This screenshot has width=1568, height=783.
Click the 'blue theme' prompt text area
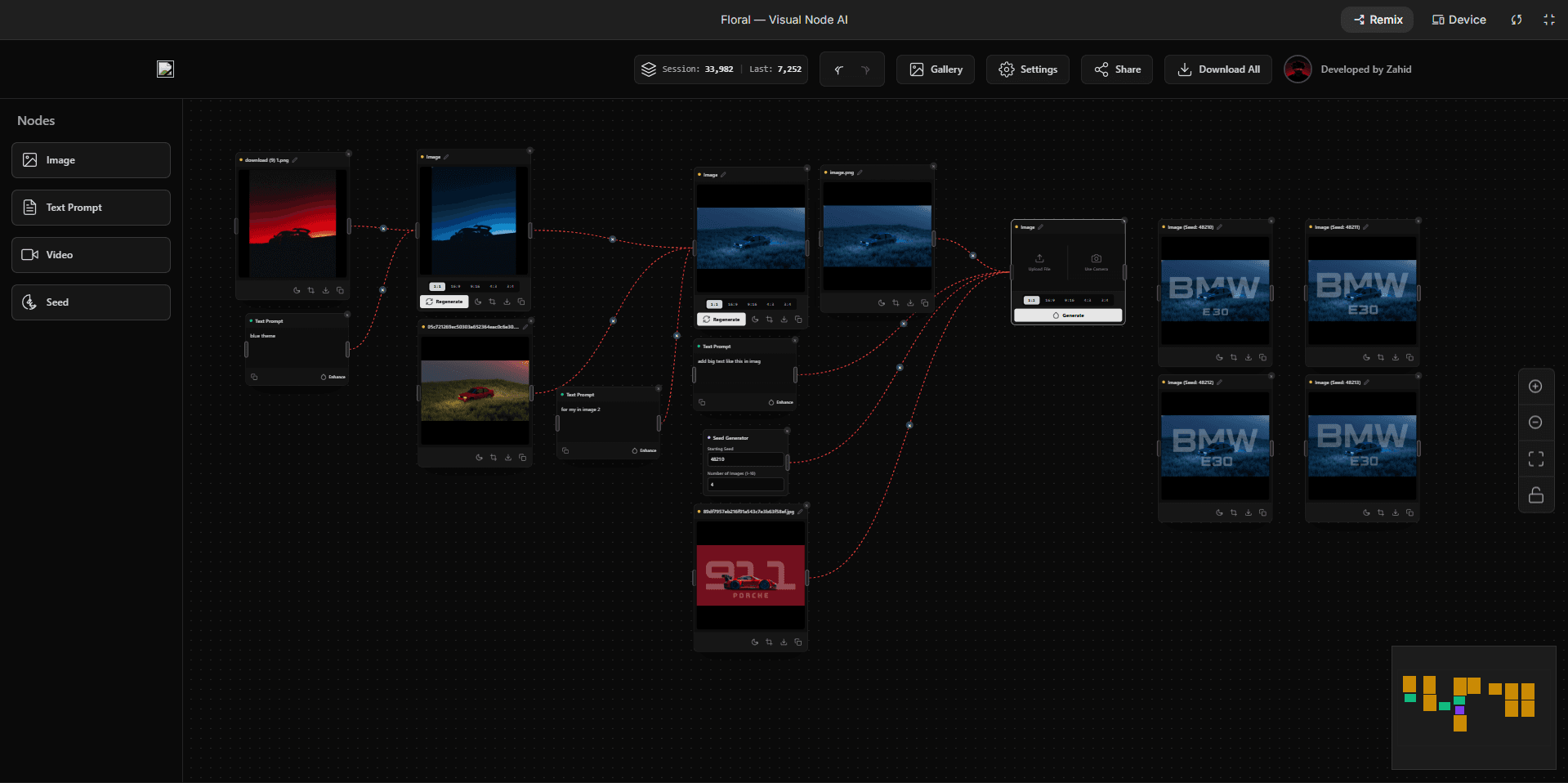(297, 350)
